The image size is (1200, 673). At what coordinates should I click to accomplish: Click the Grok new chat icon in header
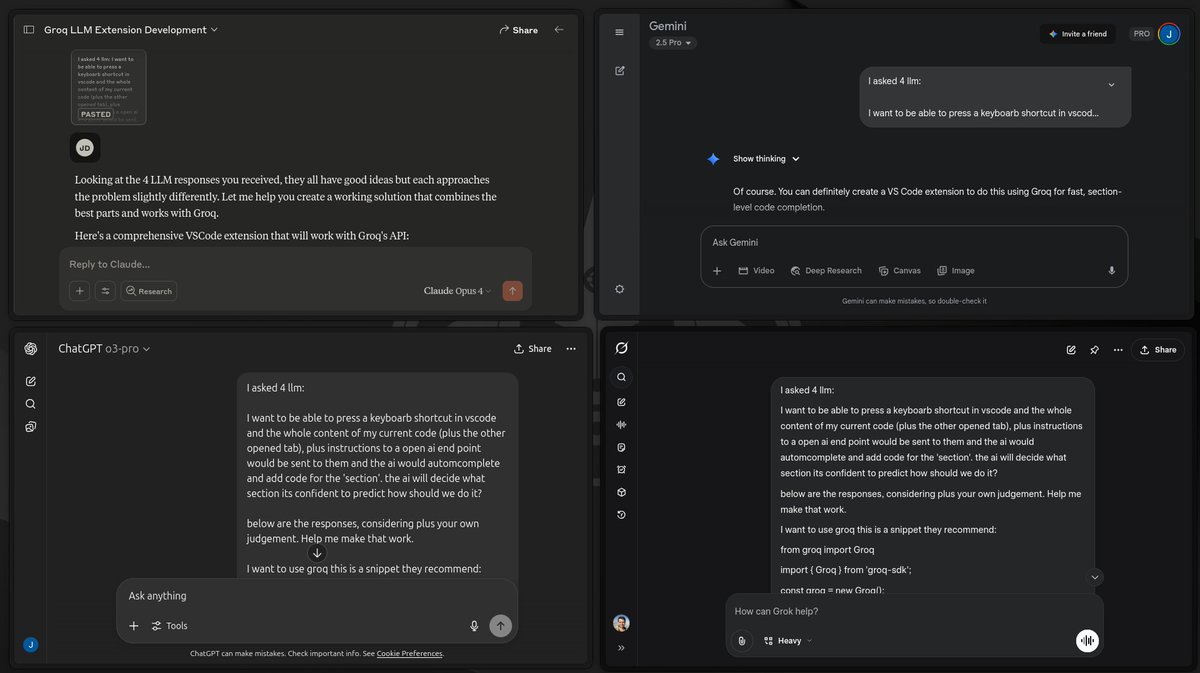click(1071, 350)
